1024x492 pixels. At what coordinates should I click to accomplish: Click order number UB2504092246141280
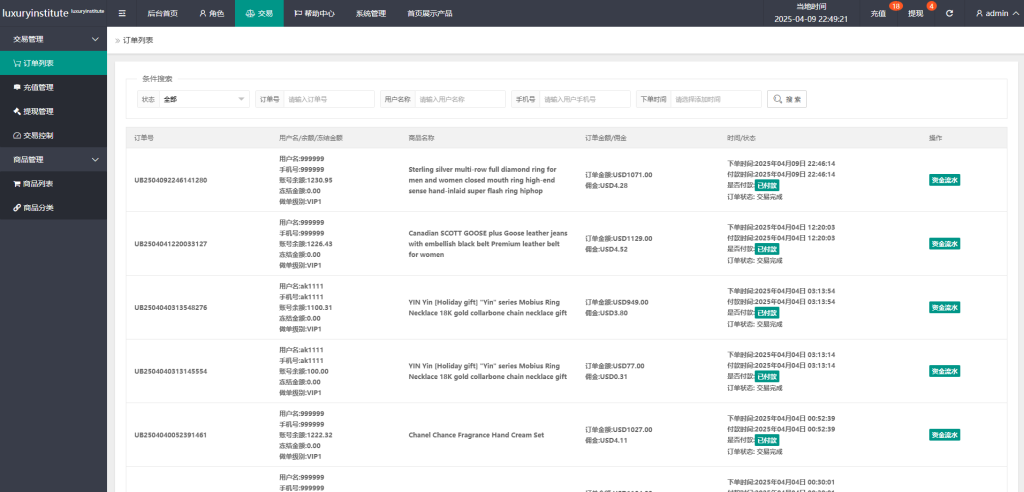click(x=171, y=180)
